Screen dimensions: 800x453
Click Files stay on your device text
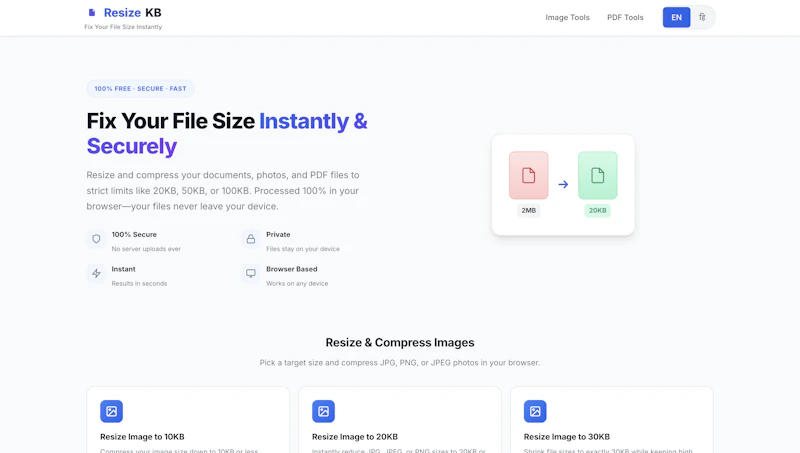click(x=303, y=249)
